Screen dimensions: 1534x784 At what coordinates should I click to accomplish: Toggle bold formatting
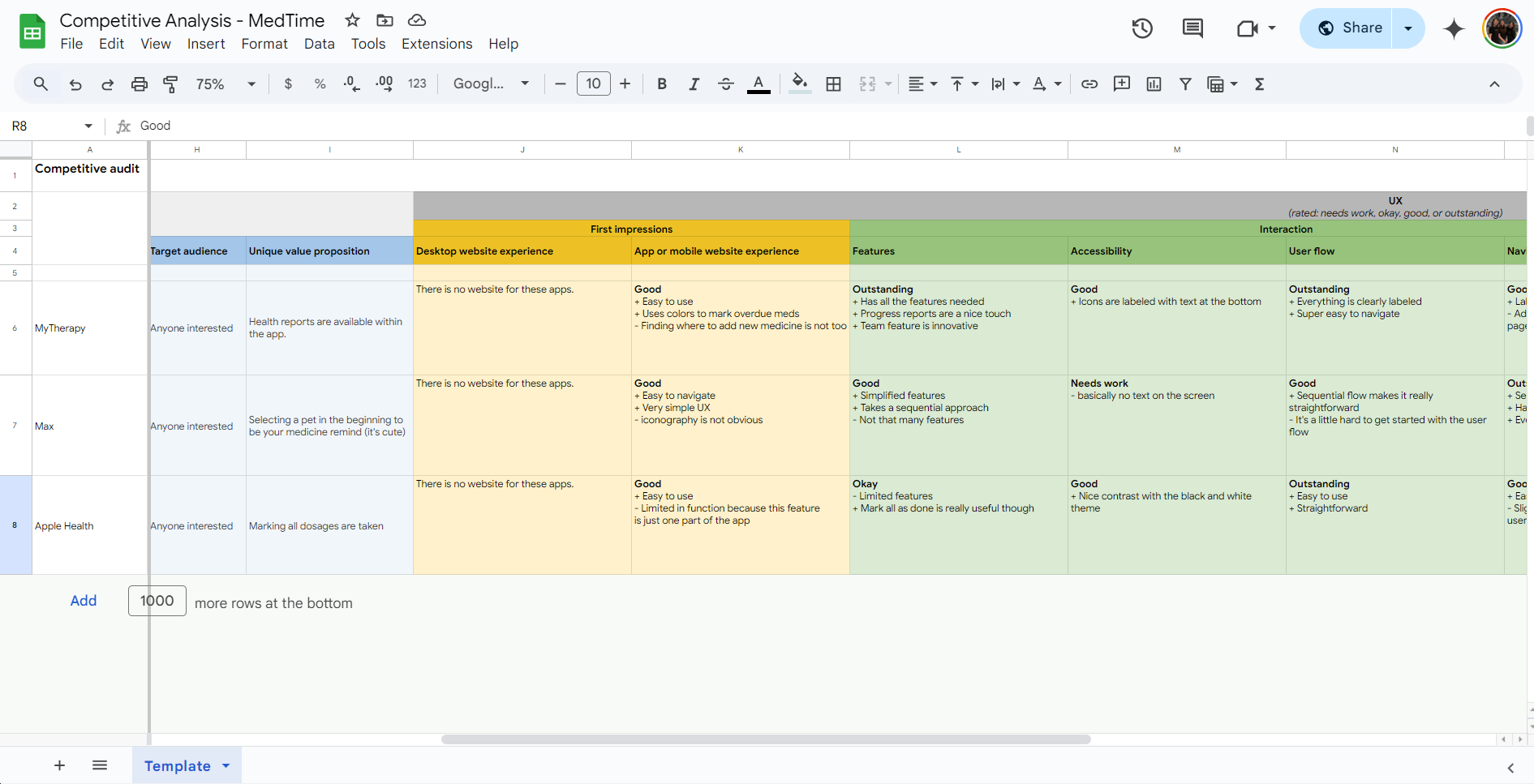pyautogui.click(x=662, y=84)
